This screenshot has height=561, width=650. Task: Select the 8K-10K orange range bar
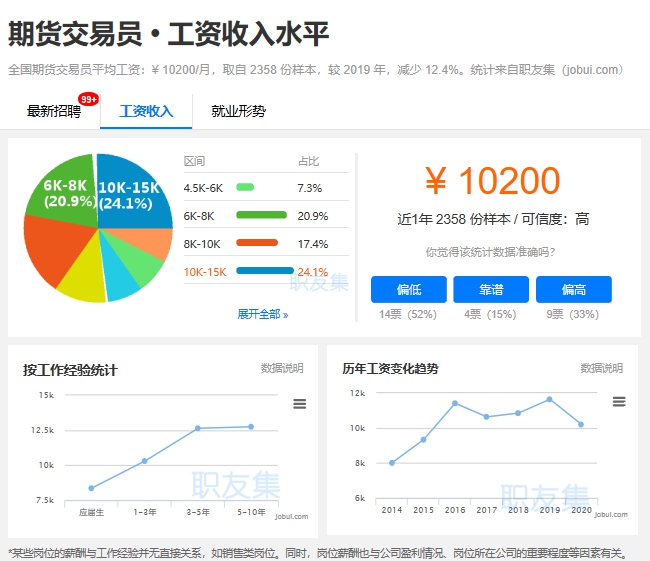[257, 243]
